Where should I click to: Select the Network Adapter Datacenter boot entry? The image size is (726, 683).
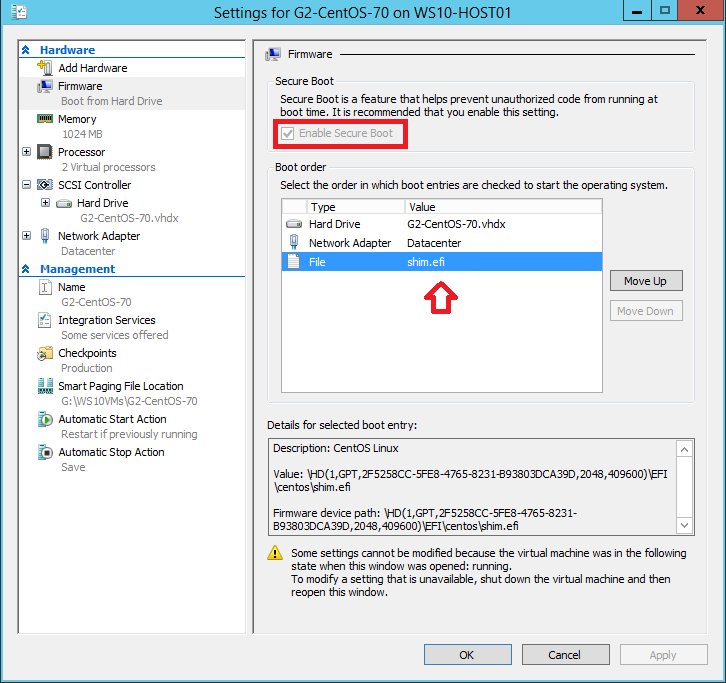[442, 243]
